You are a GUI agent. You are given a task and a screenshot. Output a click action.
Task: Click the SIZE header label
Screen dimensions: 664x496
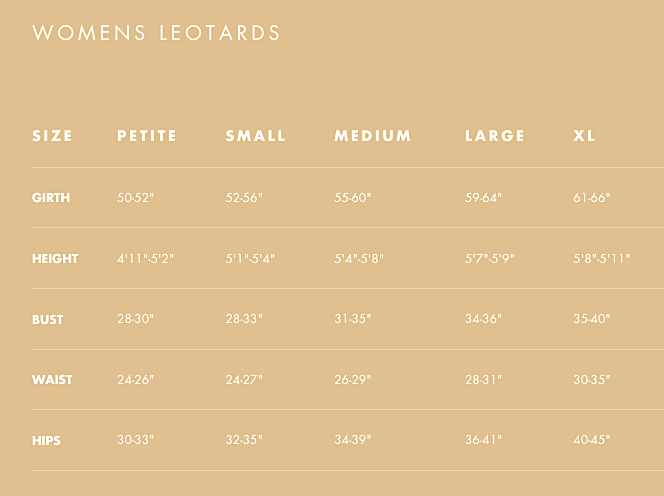click(x=52, y=136)
